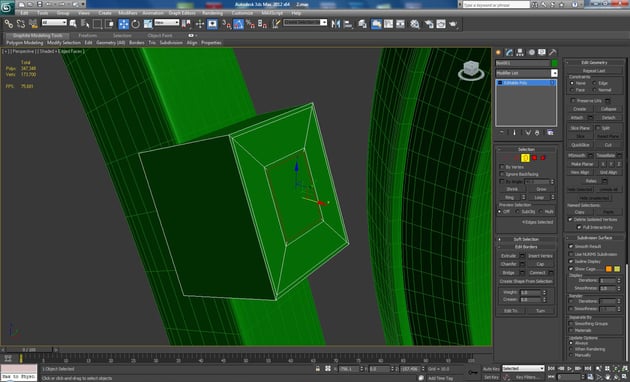Screen dimensions: 630x382
Task: Click the Repeat Last button
Action: [594, 71]
